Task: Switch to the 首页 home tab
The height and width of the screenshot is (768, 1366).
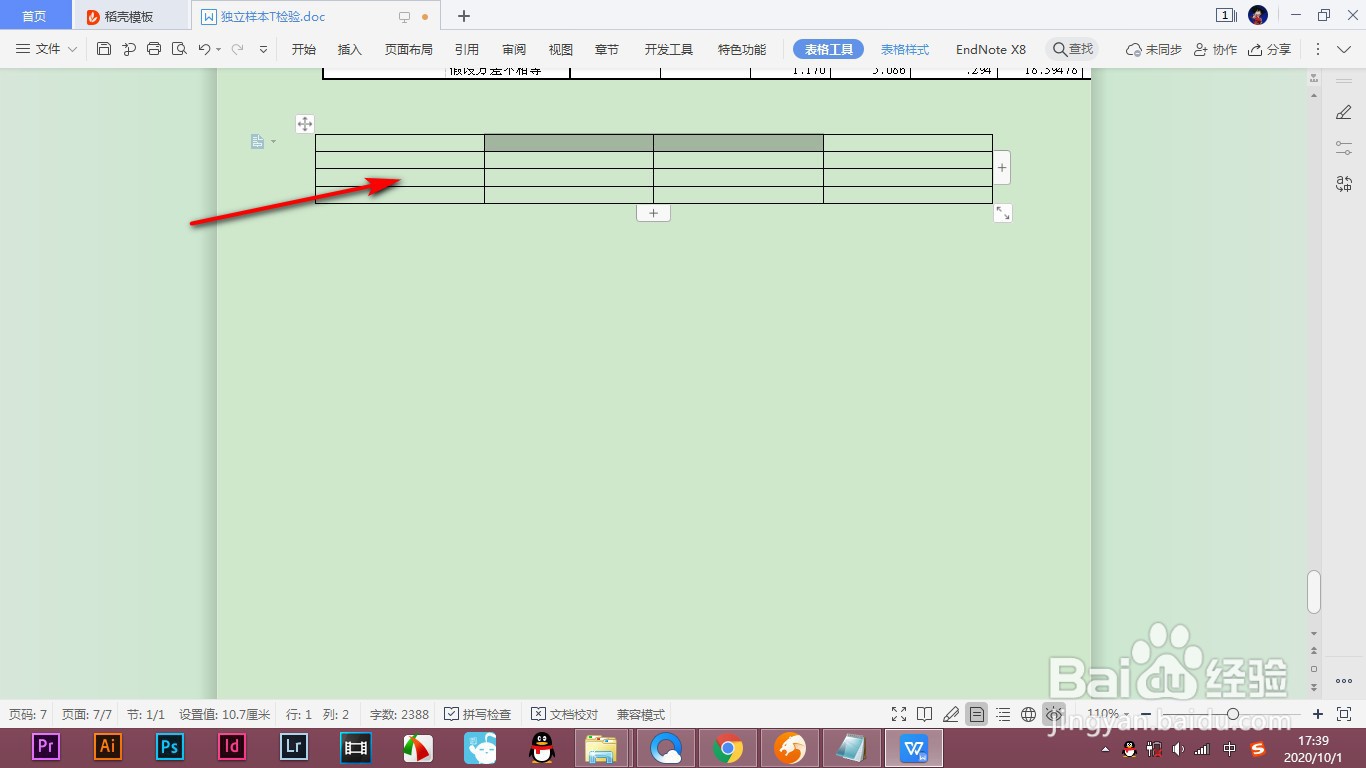Action: coord(35,16)
